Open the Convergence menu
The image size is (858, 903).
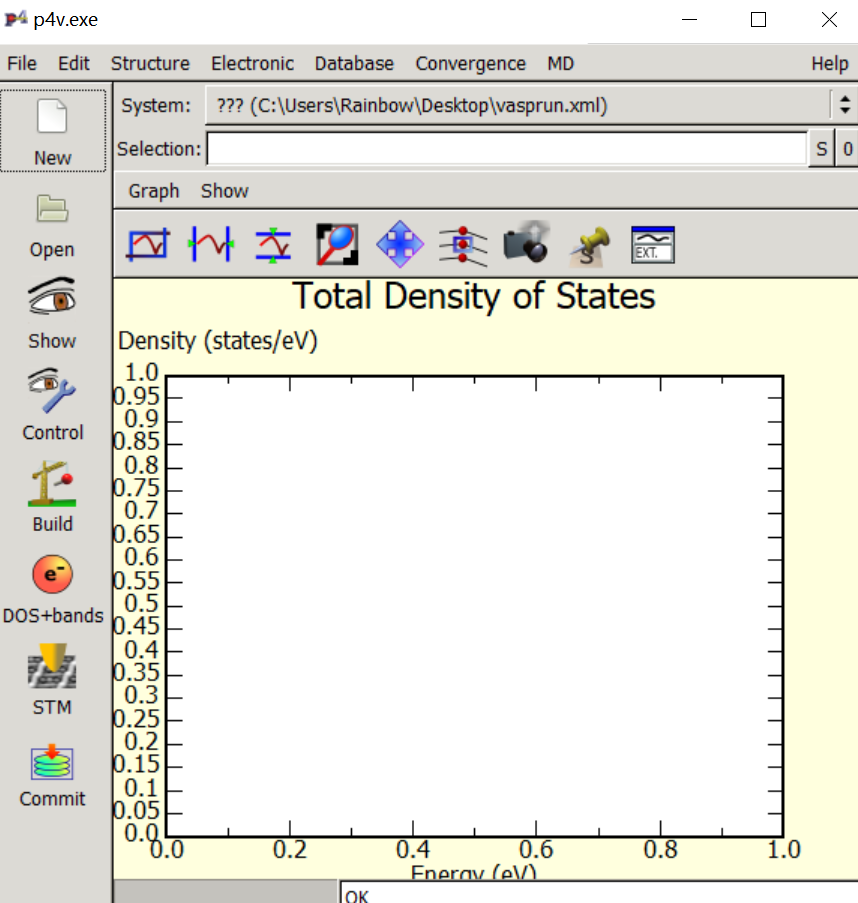click(x=470, y=63)
